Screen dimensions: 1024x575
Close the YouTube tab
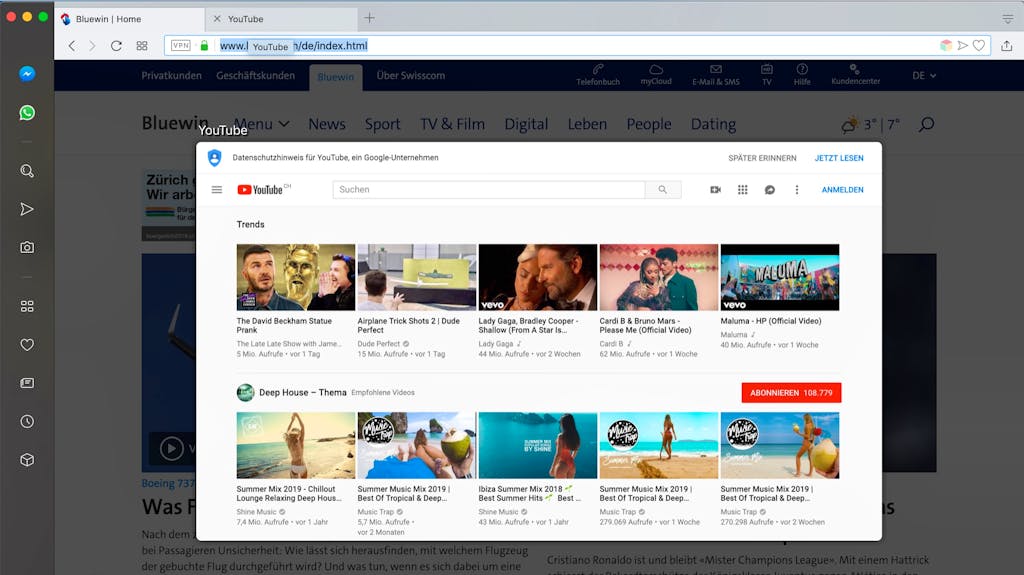click(217, 19)
